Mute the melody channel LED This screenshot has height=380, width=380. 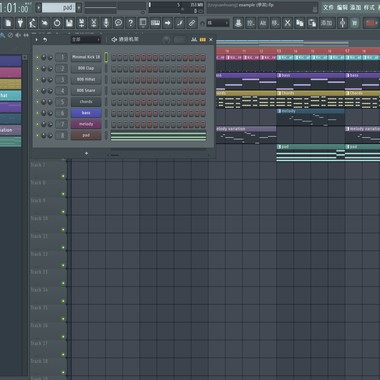37,124
